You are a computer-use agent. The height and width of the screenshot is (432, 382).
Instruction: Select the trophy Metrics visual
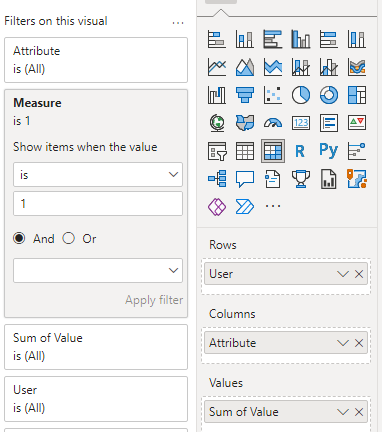pyautogui.click(x=301, y=179)
